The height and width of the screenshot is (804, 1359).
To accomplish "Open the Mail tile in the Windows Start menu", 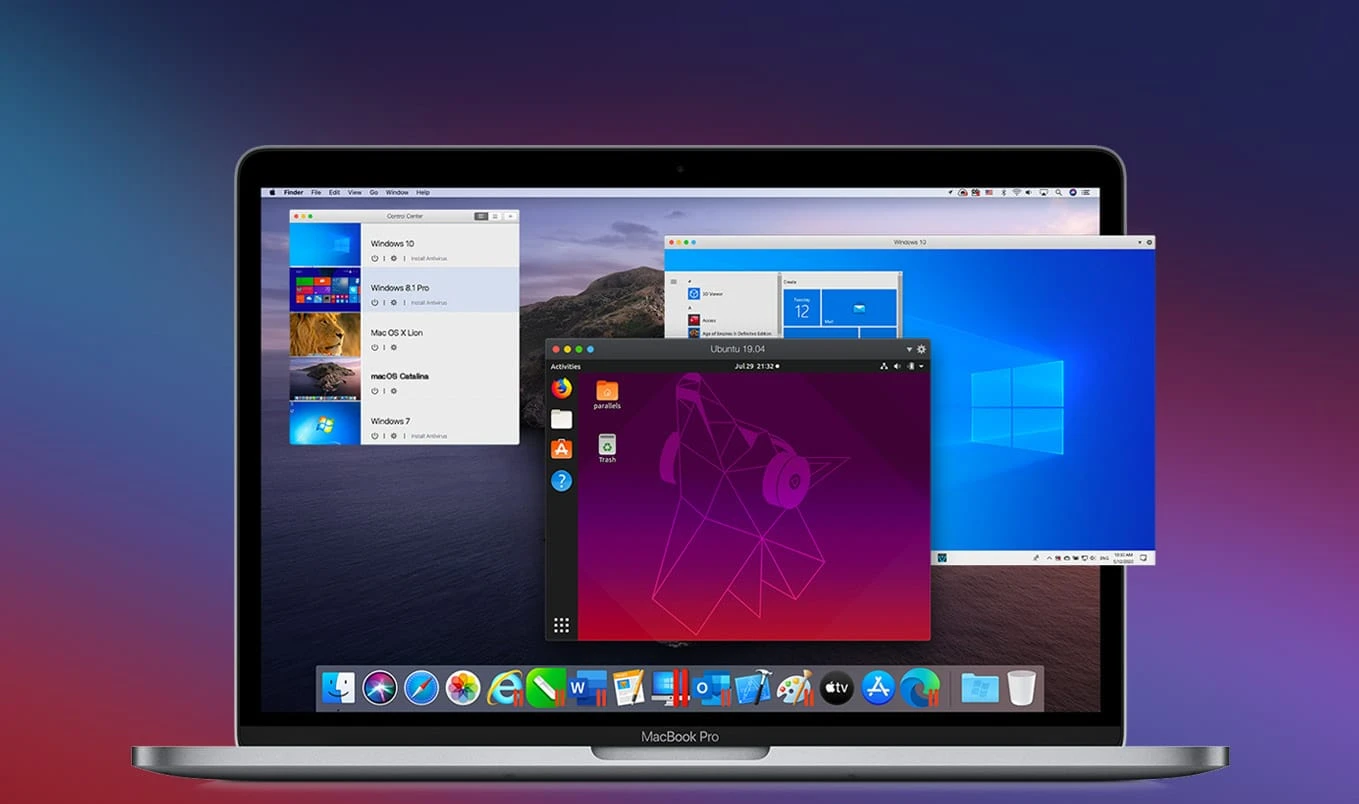I will (861, 309).
